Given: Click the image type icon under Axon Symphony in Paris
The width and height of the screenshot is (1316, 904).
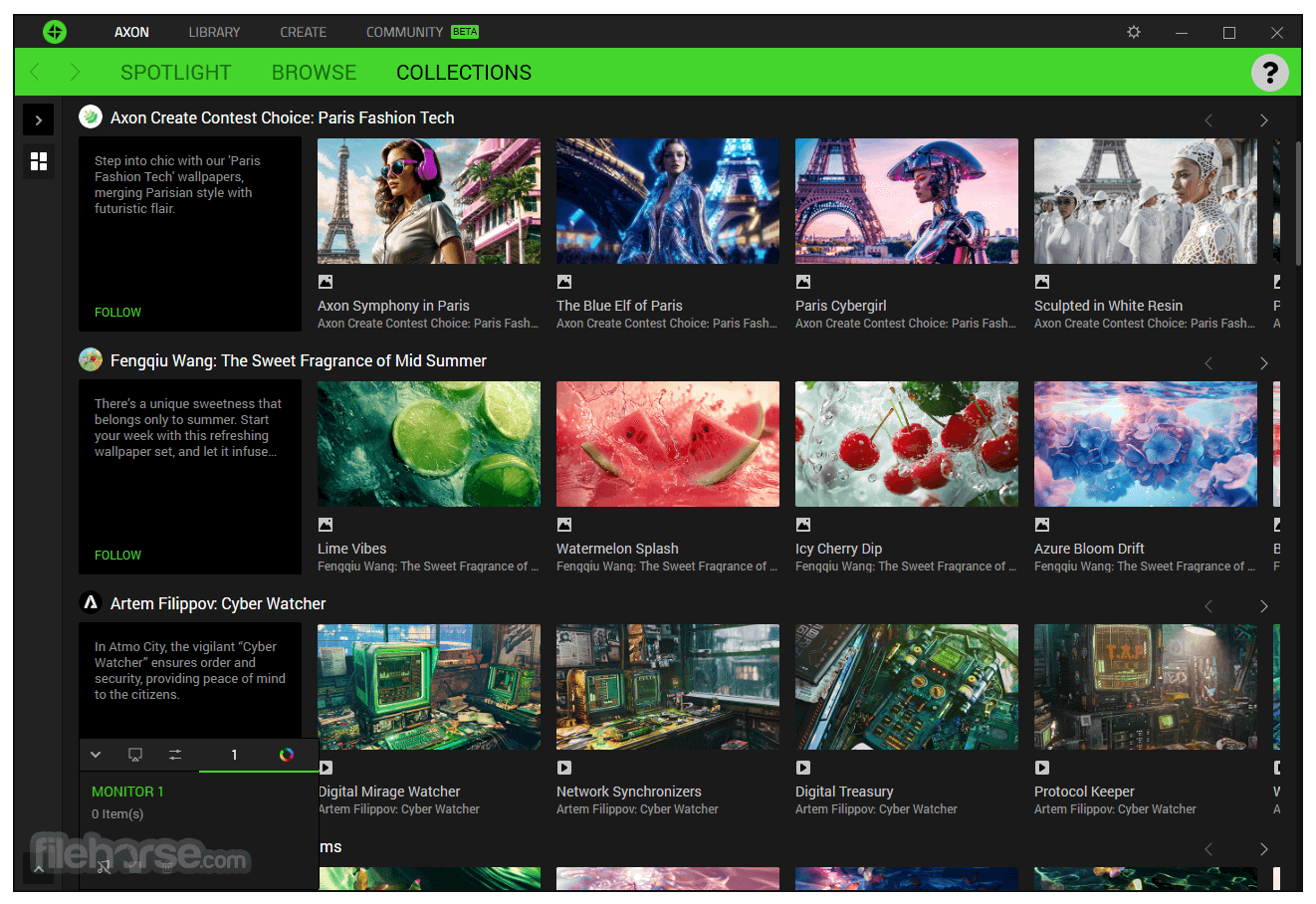Looking at the screenshot, I should [x=326, y=282].
